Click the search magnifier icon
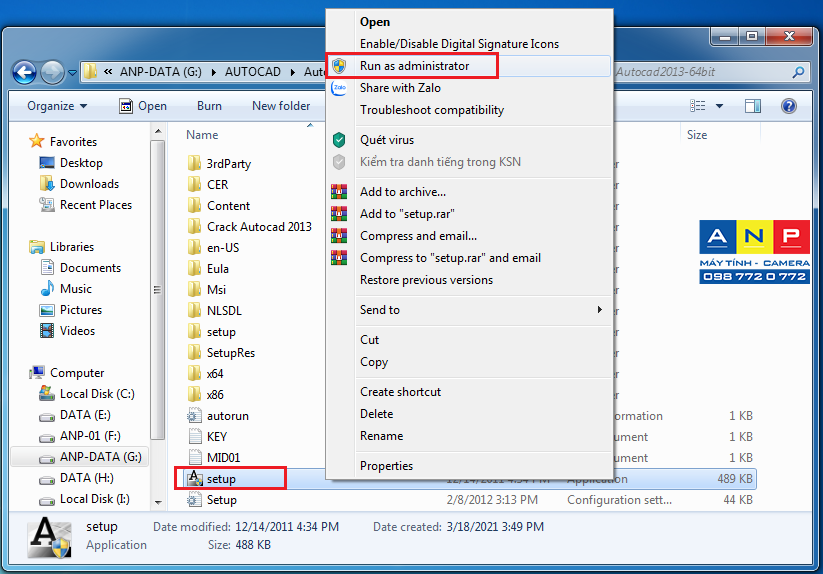This screenshot has height=574, width=823. 798,72
